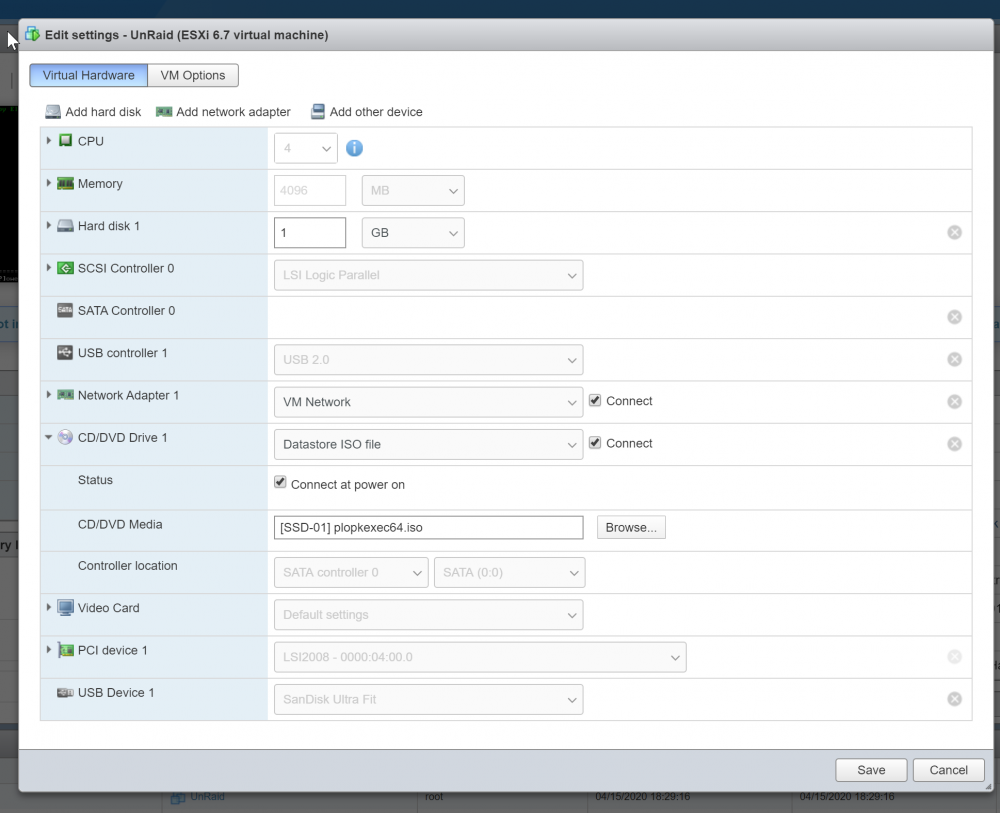Click the CD/DVD Media path field
This screenshot has width=1000, height=813.
(x=428, y=527)
